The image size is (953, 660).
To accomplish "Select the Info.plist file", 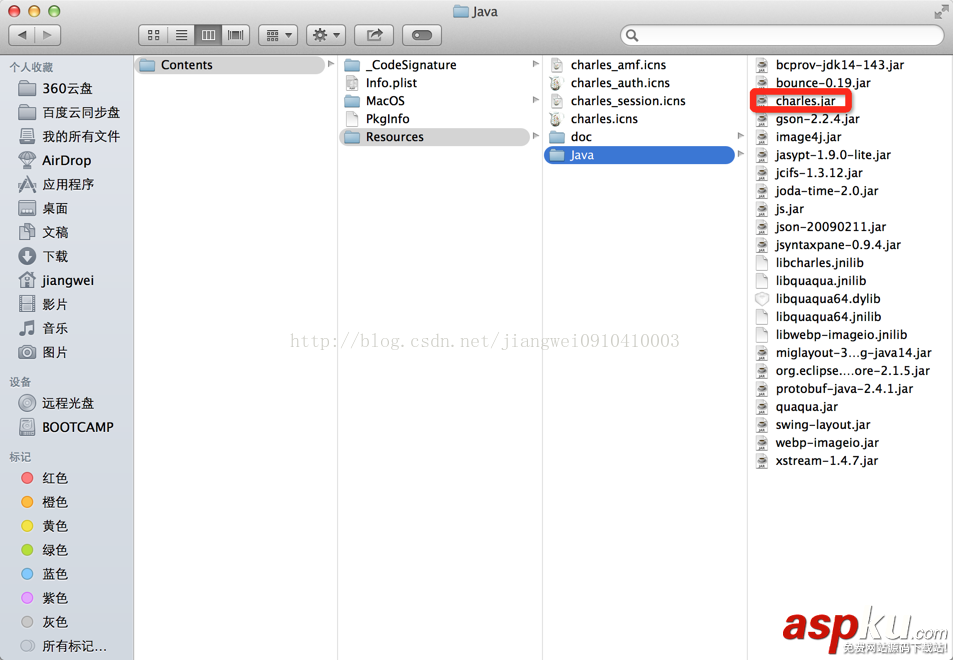I will (x=435, y=83).
